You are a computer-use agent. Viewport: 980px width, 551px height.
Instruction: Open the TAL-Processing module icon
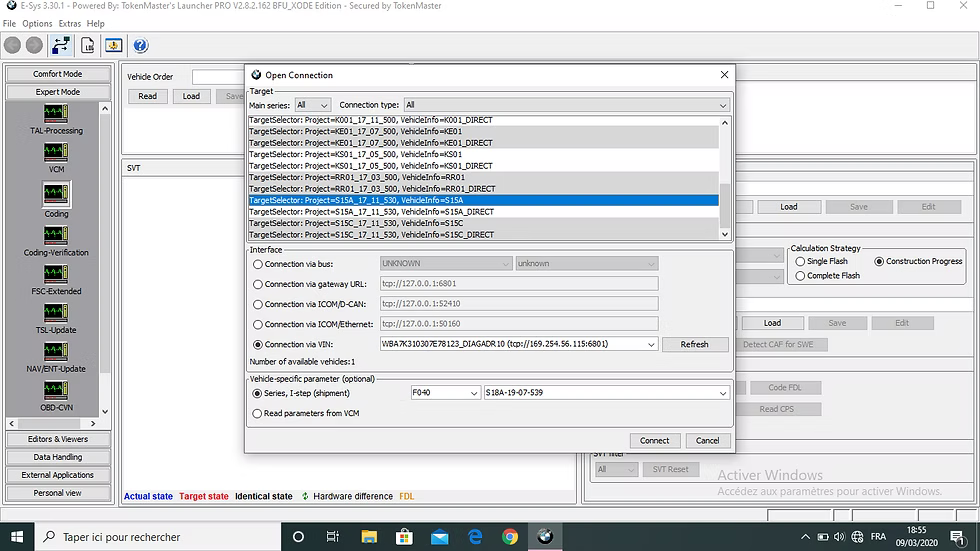56,114
